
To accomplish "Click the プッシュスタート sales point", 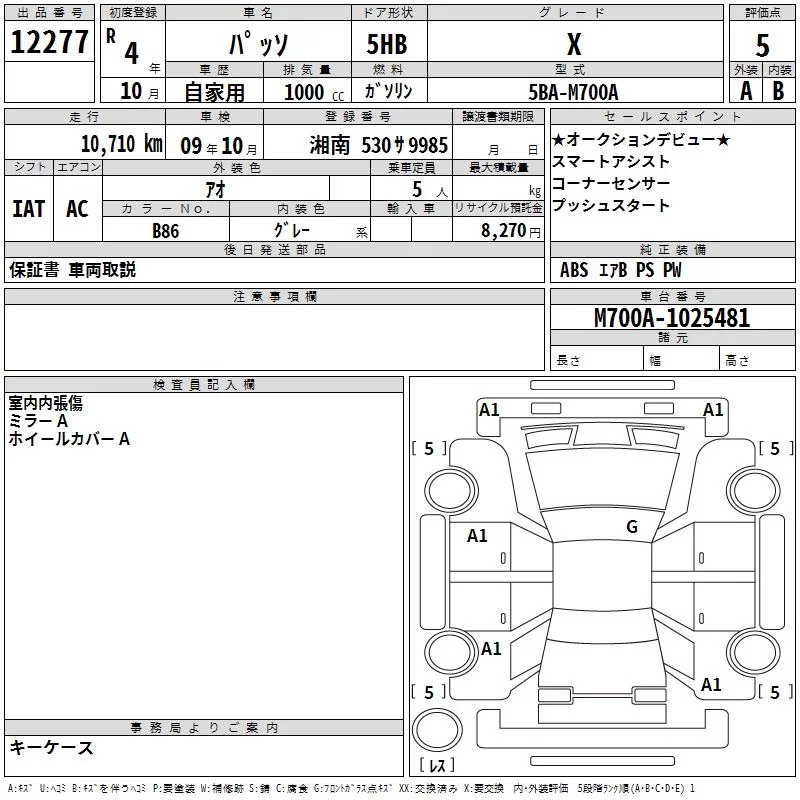I will tap(611, 205).
